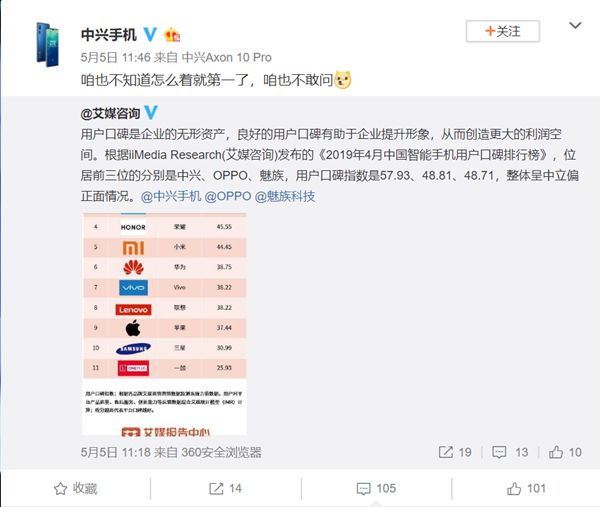600x507 pixels.
Task: Follow the account with +关注 button
Action: (x=502, y=31)
